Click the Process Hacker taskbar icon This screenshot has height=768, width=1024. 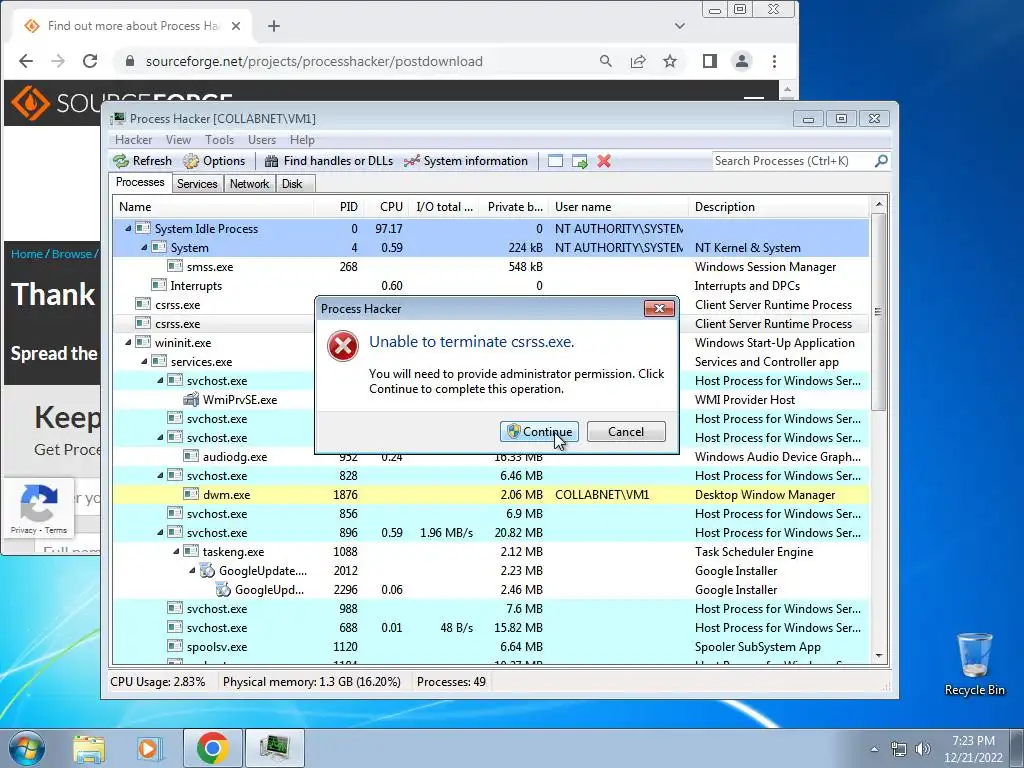coord(274,748)
